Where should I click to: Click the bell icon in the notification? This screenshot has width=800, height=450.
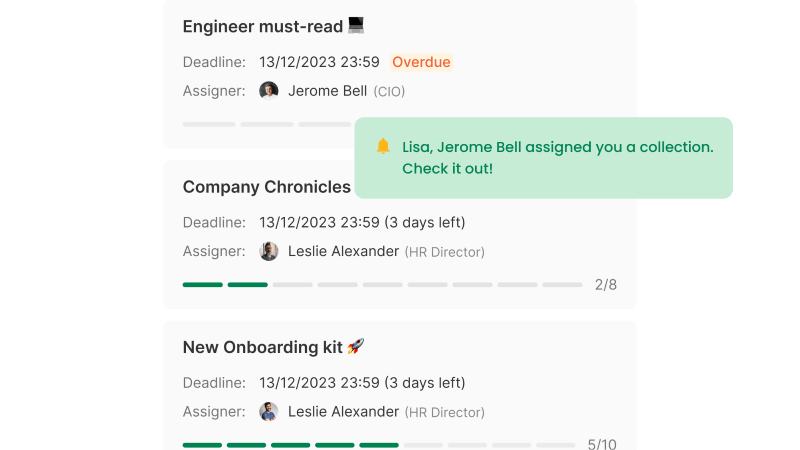[x=383, y=147]
